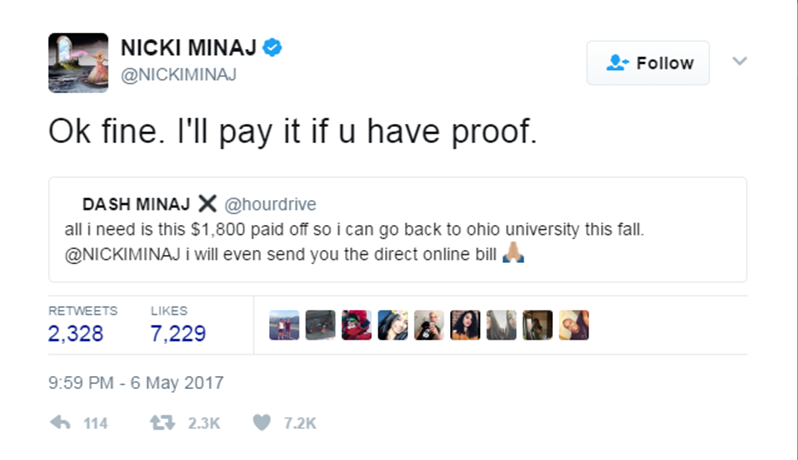Screen dimensions: 798x460
Task: Click the red-toned third liker avatar
Action: coord(356,325)
